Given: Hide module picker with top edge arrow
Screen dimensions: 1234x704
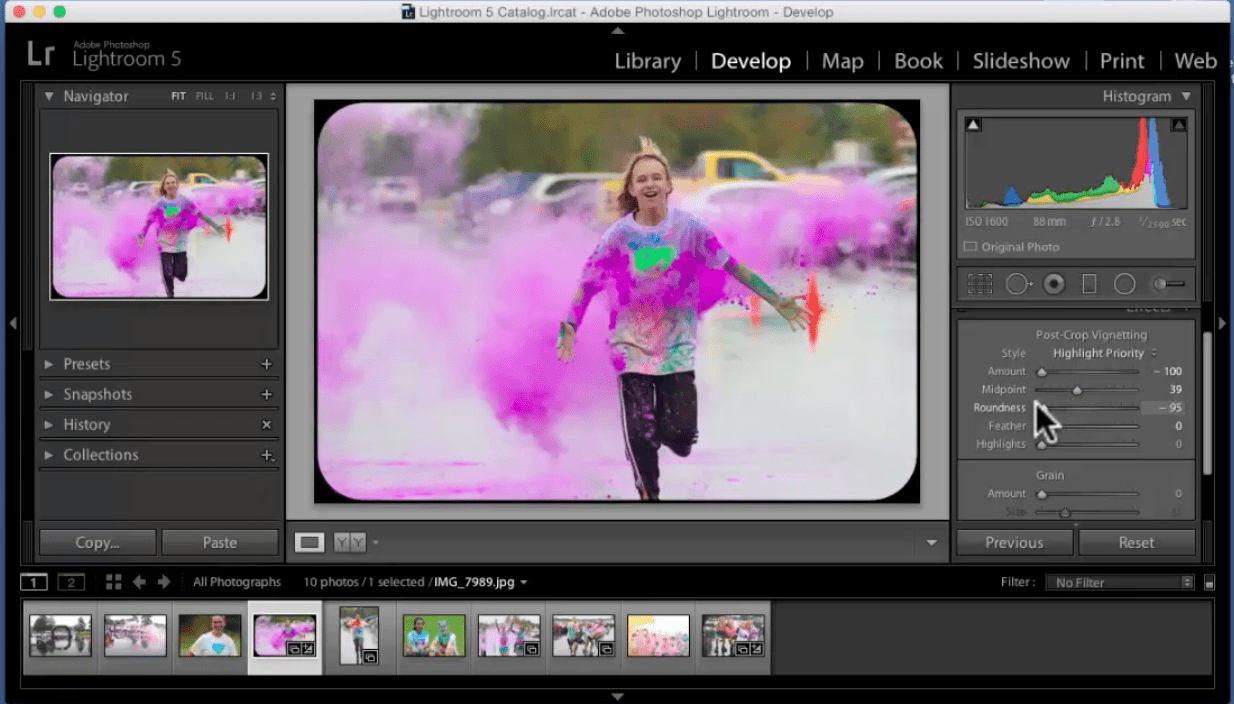Looking at the screenshot, I should (x=617, y=31).
